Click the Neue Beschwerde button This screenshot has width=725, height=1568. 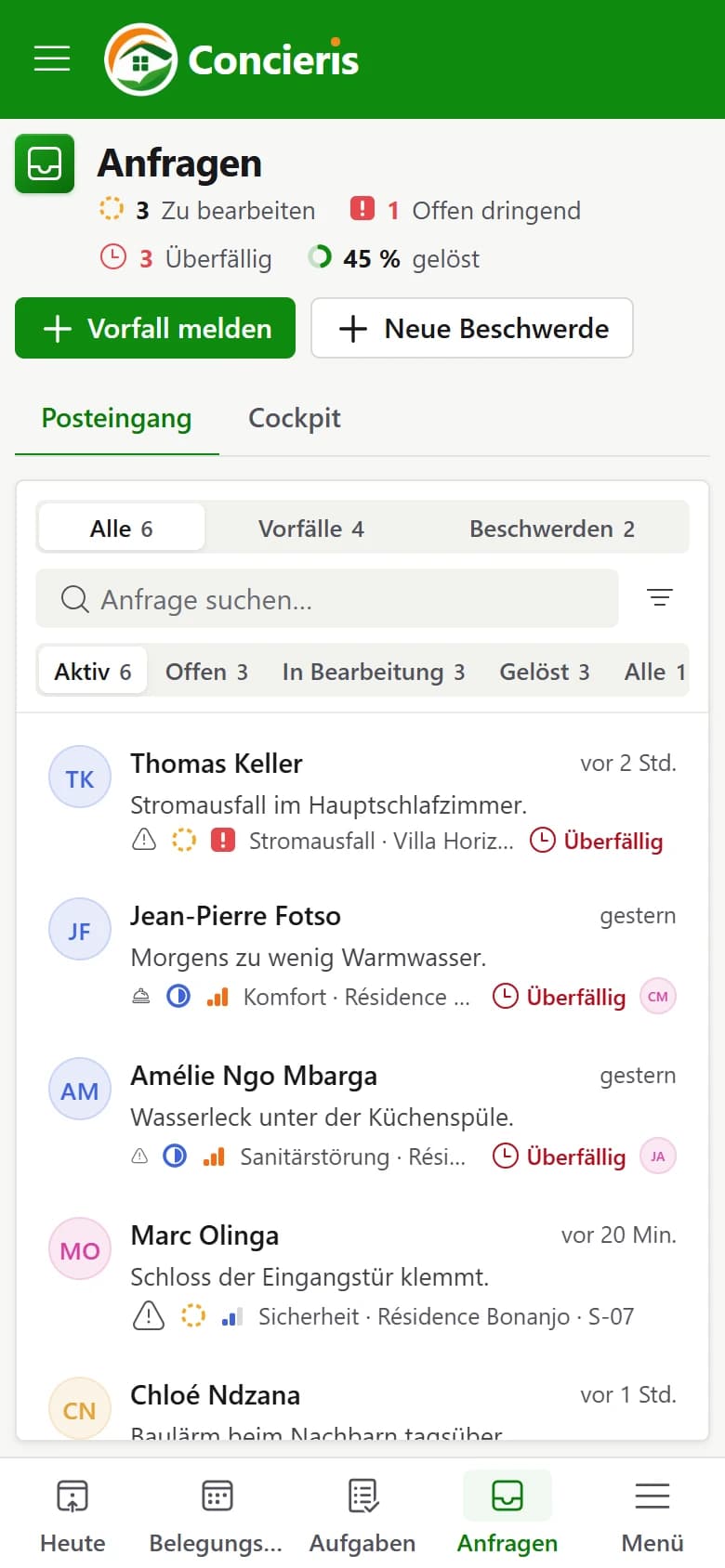click(472, 328)
